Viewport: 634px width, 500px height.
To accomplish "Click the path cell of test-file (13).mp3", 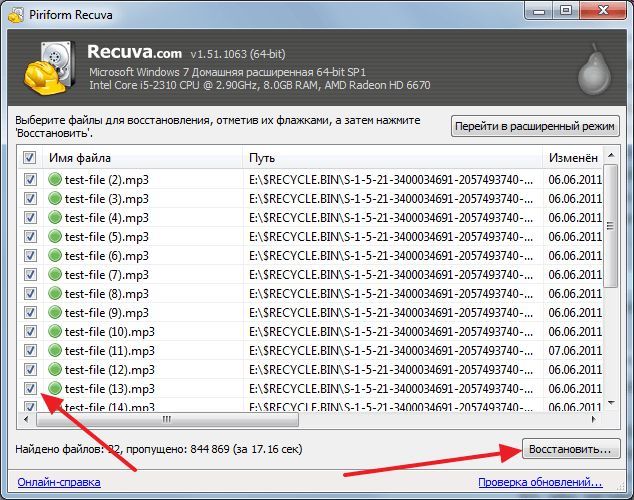I will pos(391,388).
